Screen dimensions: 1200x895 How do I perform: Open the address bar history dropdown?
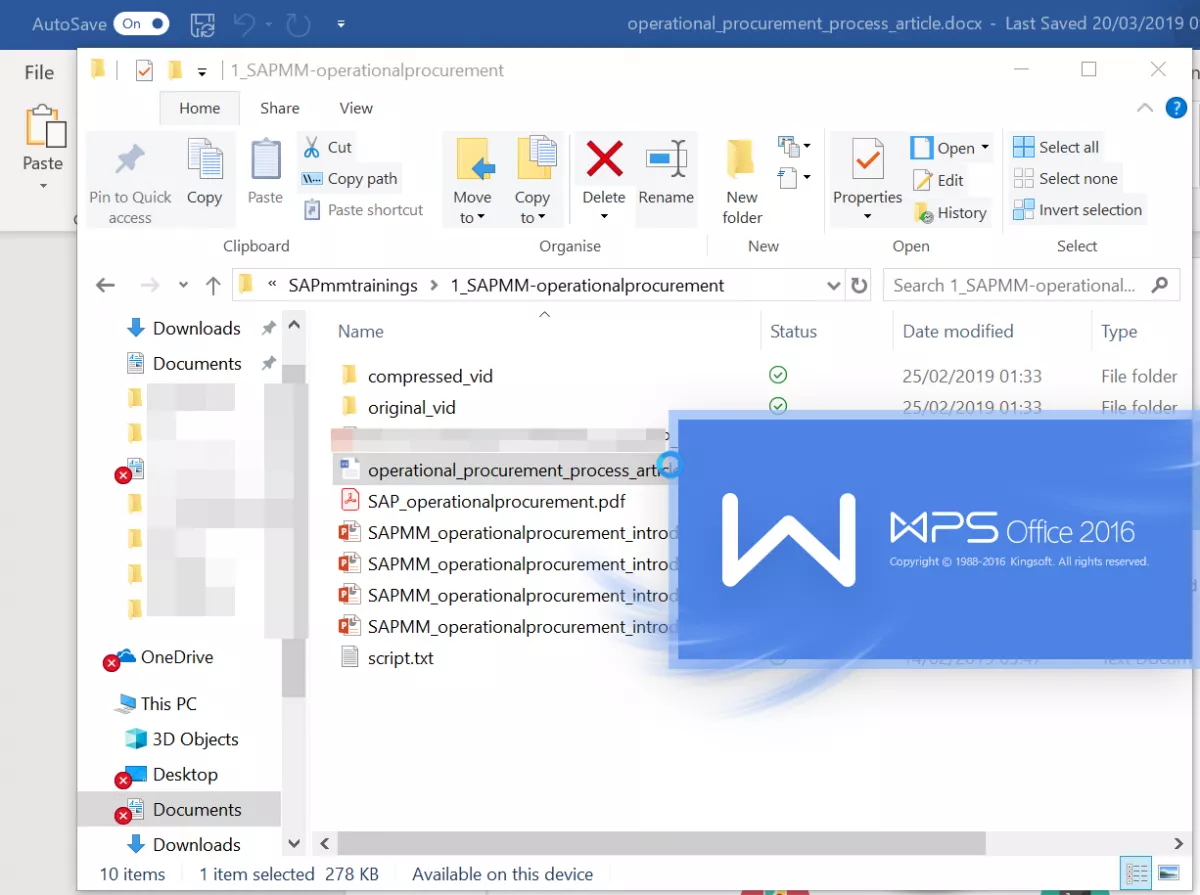pyautogui.click(x=834, y=285)
